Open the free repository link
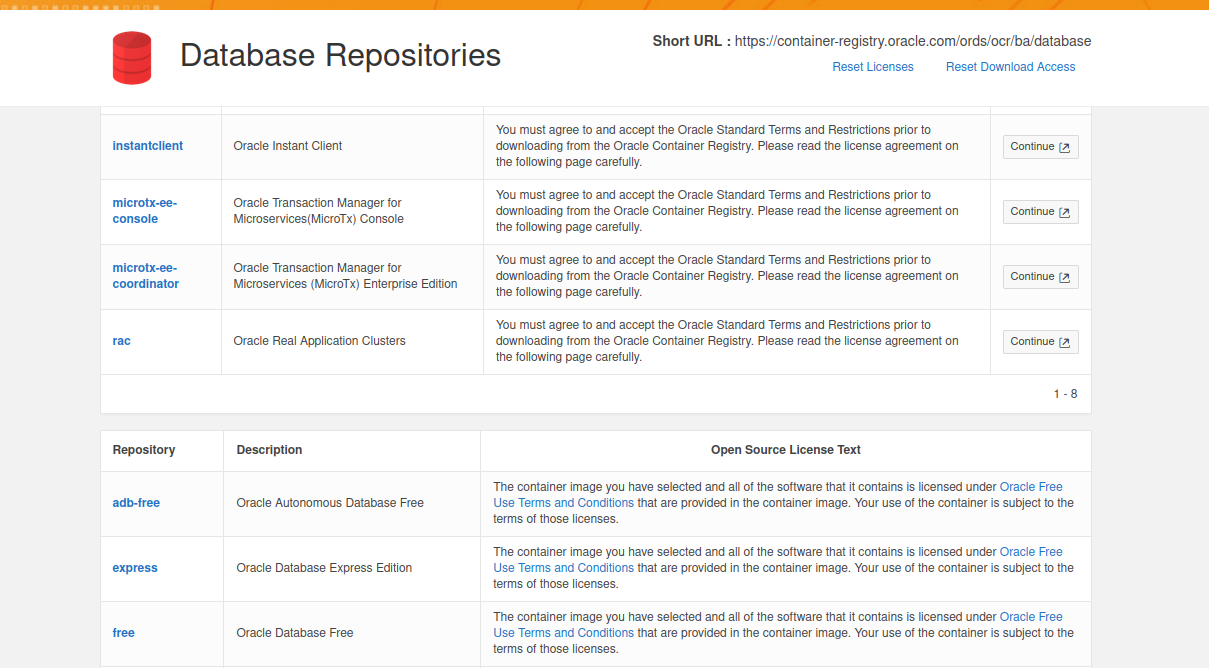Screen dimensions: 1209x668 click(123, 633)
